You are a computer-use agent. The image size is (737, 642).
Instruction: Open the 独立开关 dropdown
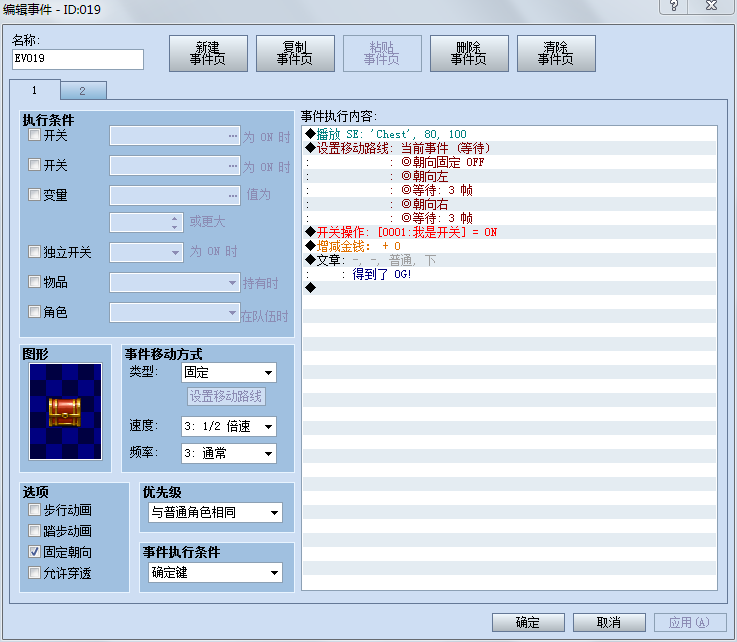coord(146,252)
